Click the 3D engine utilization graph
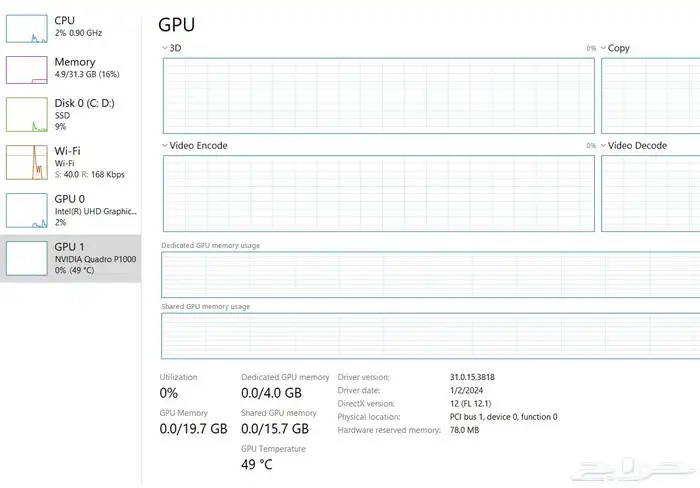The image size is (700, 488). (x=378, y=96)
